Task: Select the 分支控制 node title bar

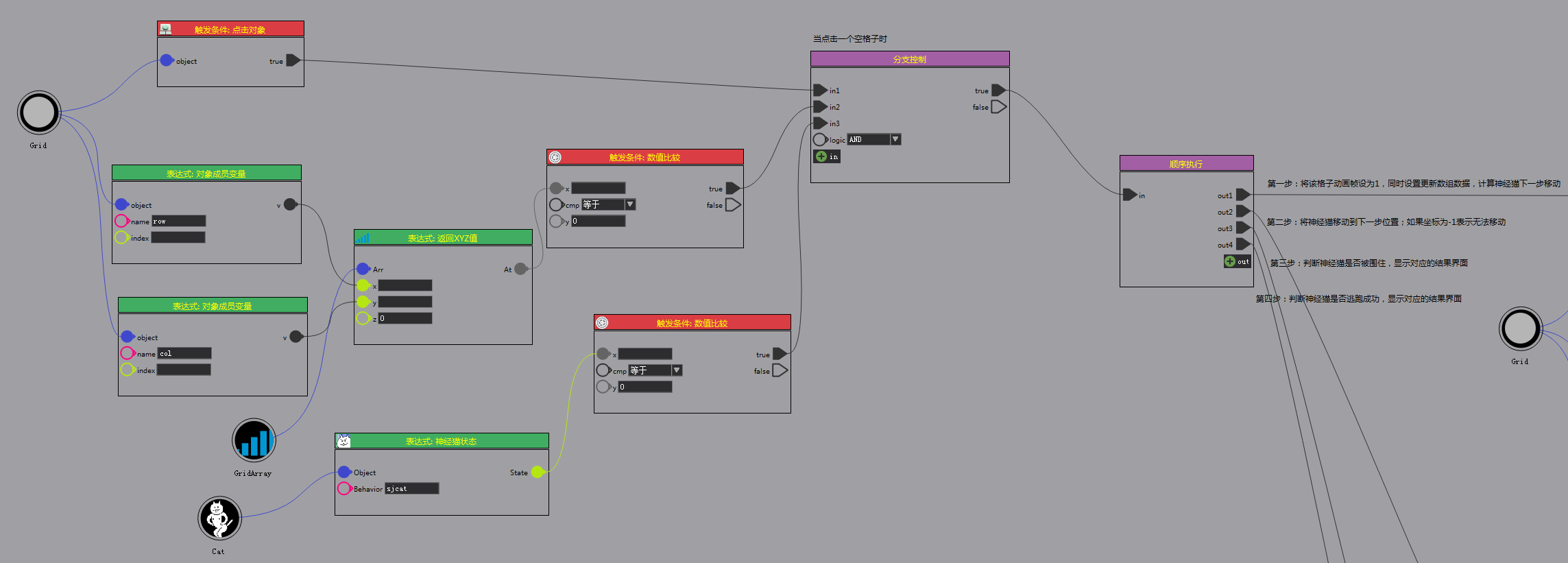Action: [x=909, y=59]
